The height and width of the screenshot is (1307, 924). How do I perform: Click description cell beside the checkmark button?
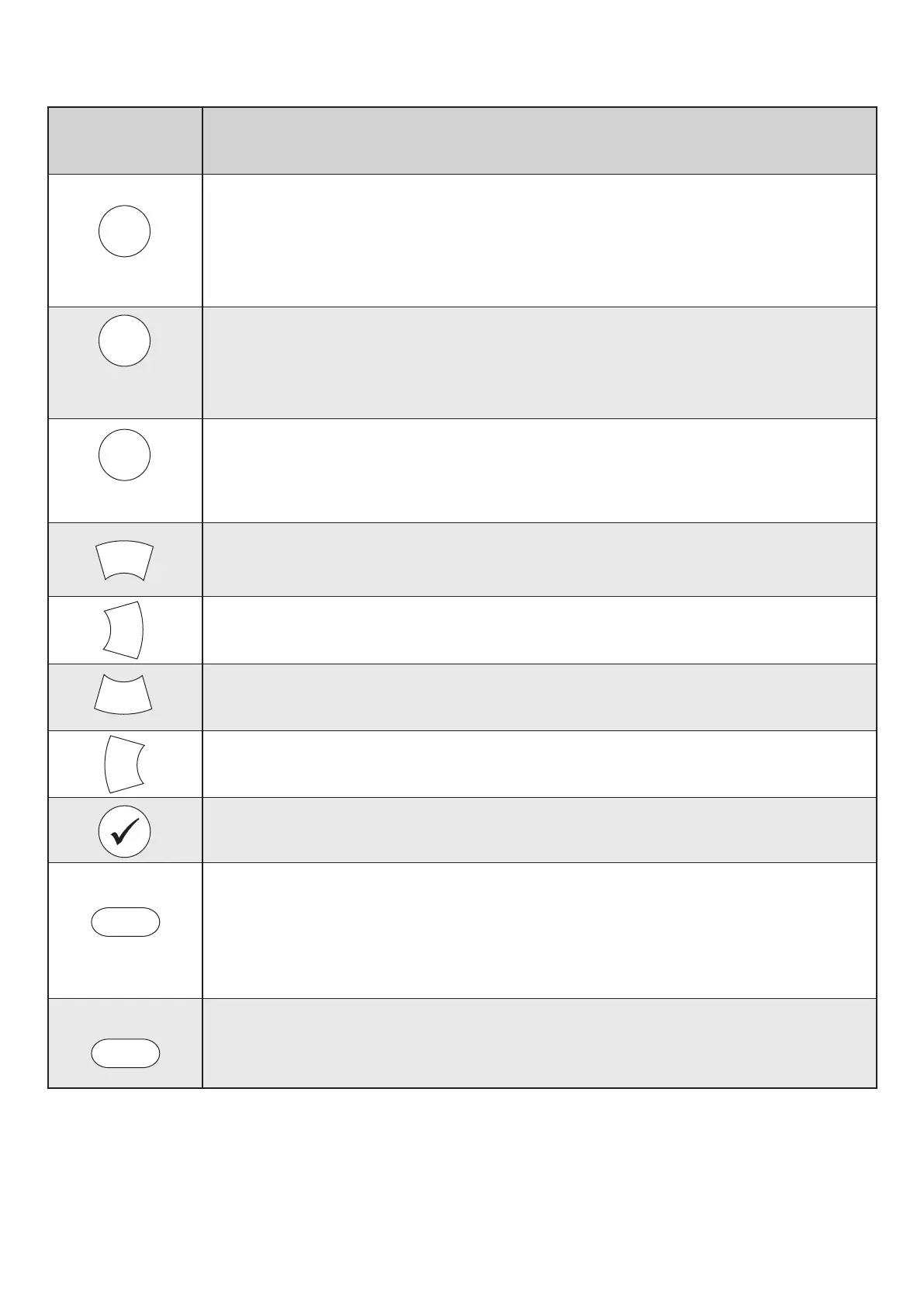[x=539, y=830]
